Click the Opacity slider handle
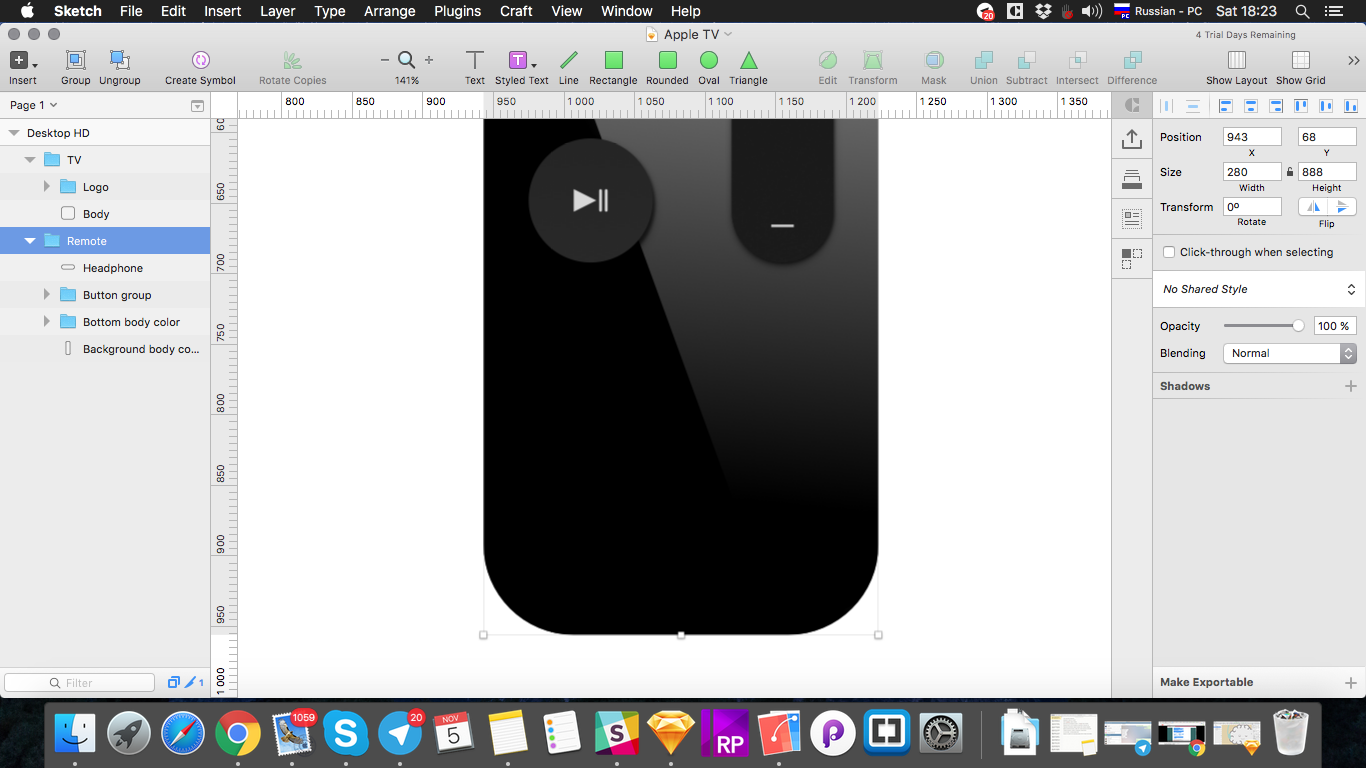The width and height of the screenshot is (1366, 768). pyautogui.click(x=1298, y=326)
